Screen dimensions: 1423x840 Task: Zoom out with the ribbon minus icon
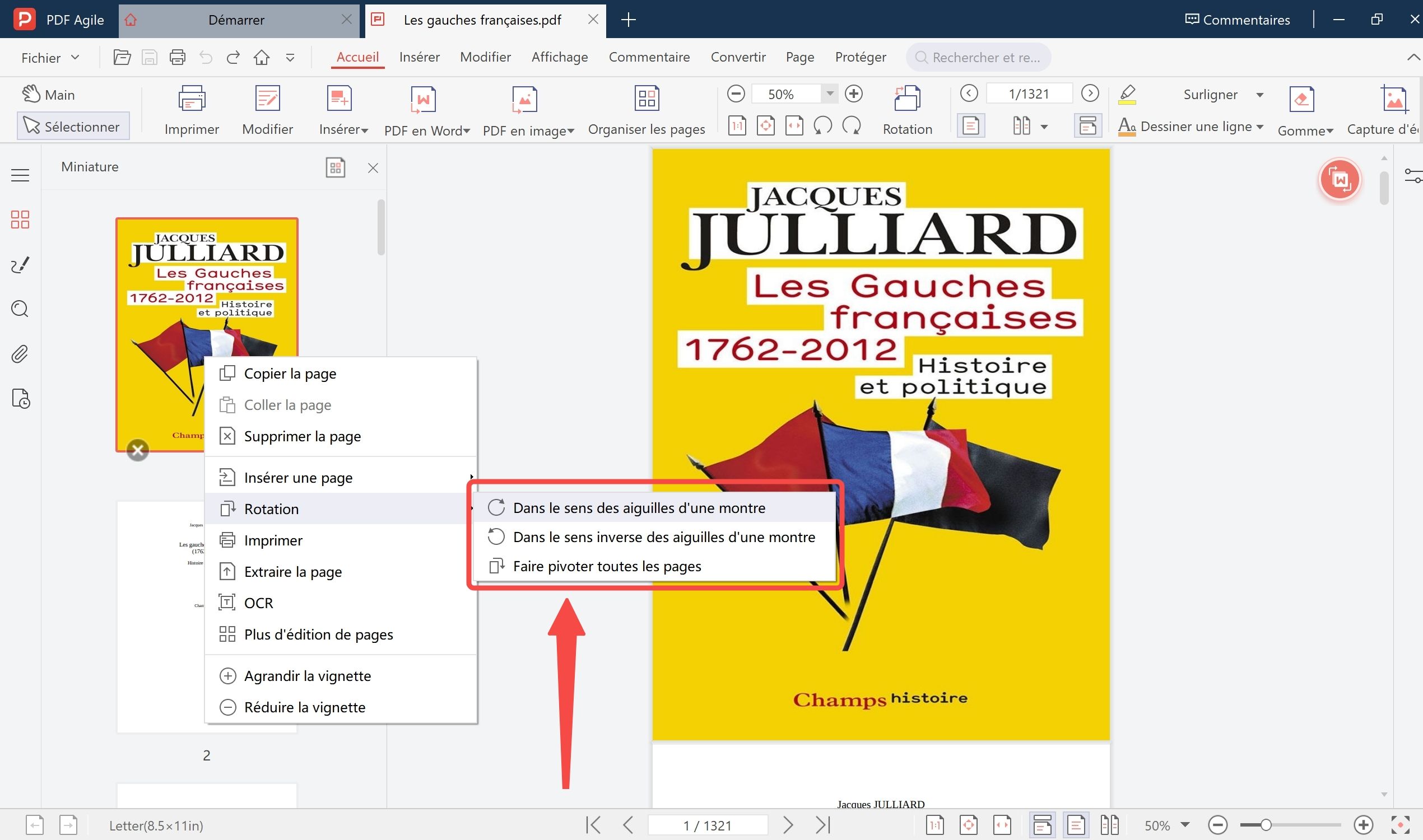[x=736, y=94]
